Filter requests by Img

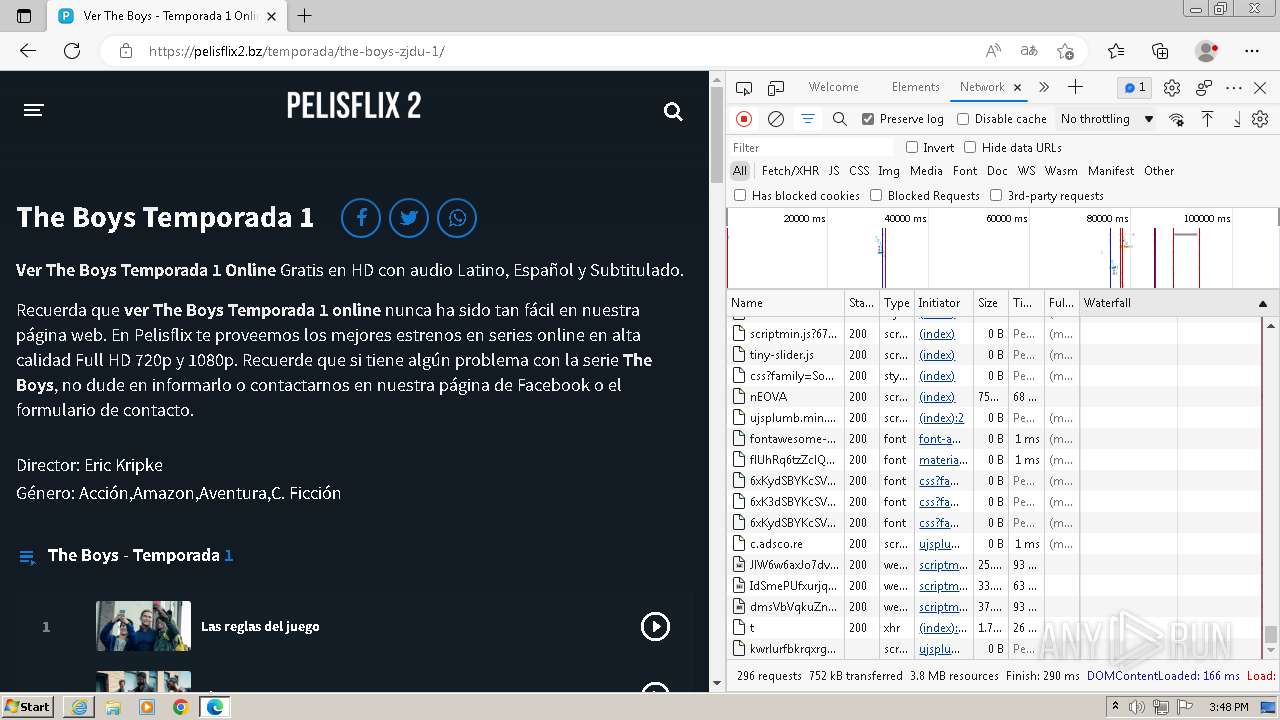(x=889, y=171)
